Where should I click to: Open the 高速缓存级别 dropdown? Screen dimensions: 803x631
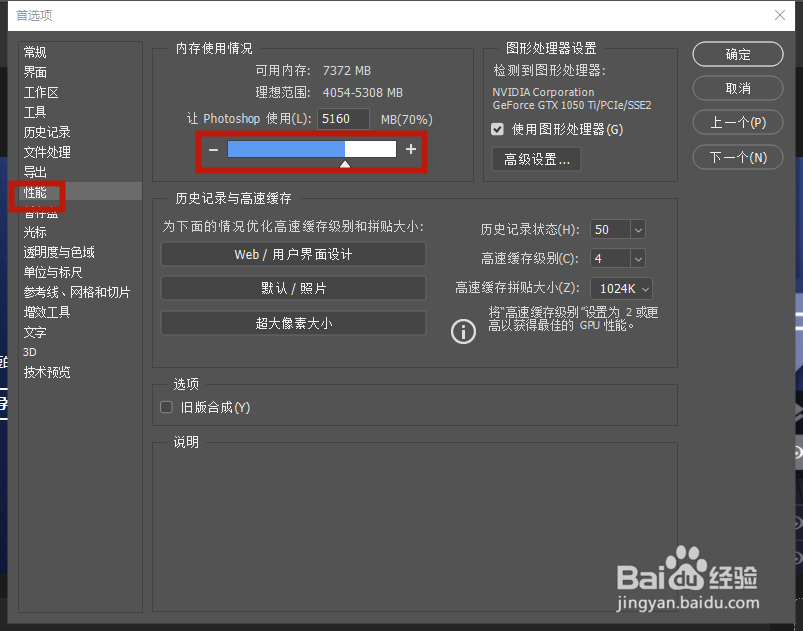[638, 258]
